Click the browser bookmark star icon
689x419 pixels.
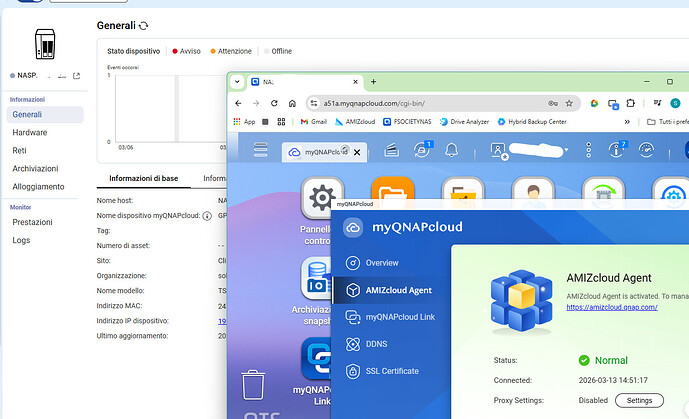pyautogui.click(x=569, y=102)
